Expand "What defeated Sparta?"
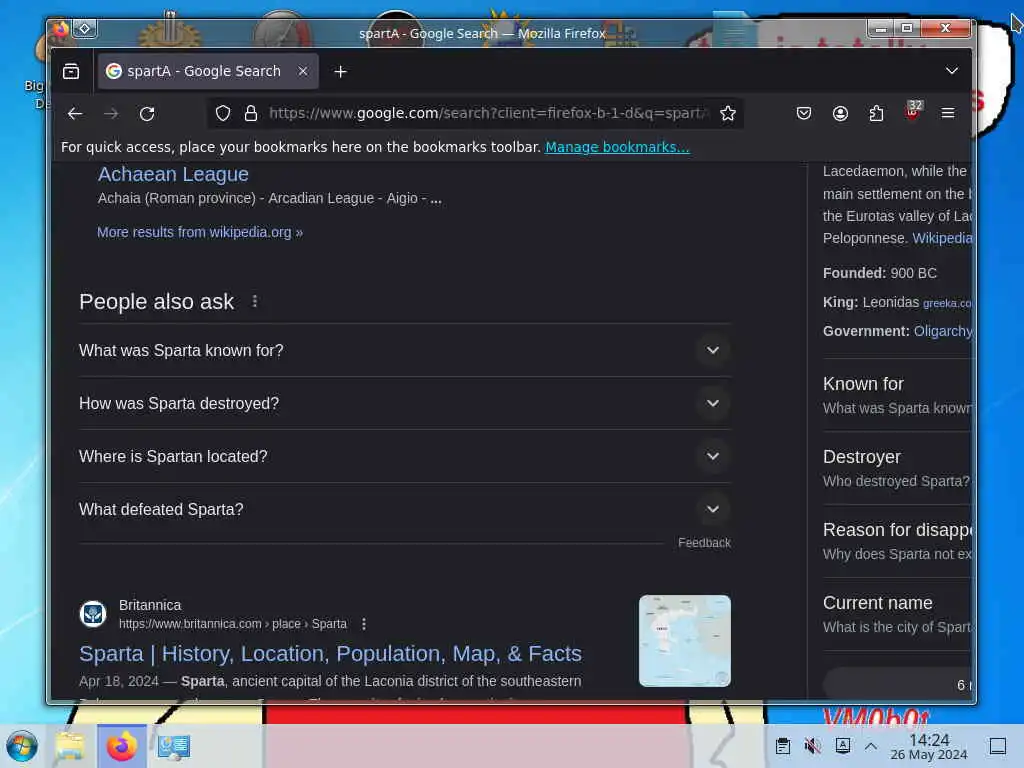 405,509
